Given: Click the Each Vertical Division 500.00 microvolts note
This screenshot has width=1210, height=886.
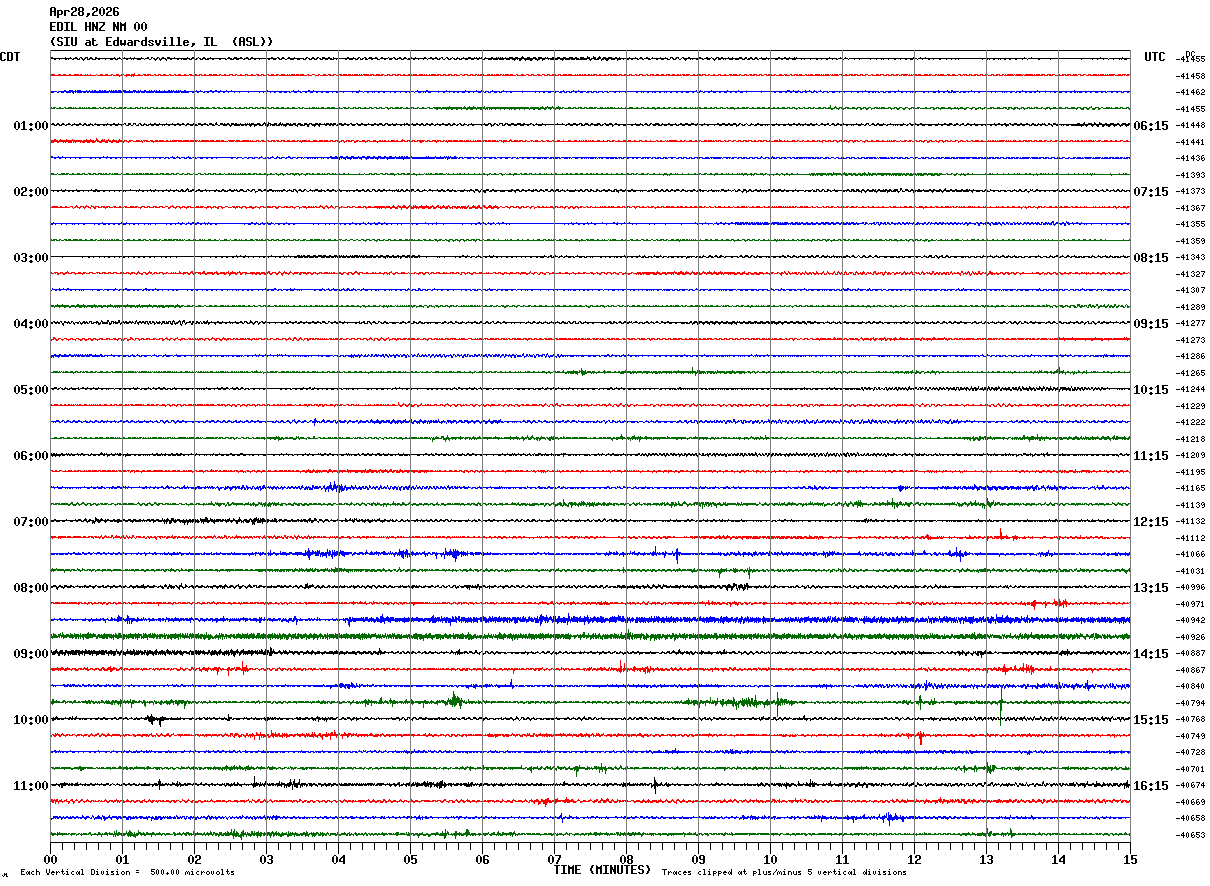Looking at the screenshot, I should click(127, 873).
